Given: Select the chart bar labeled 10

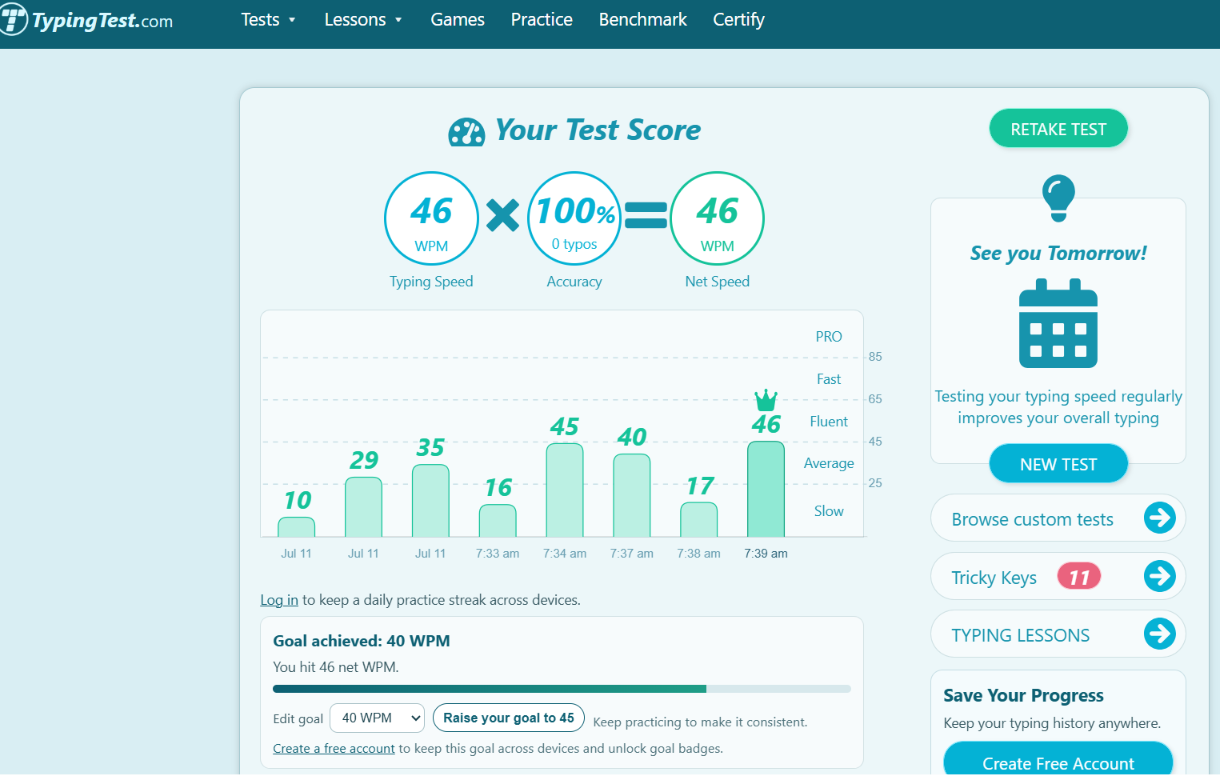Looking at the screenshot, I should [x=296, y=527].
